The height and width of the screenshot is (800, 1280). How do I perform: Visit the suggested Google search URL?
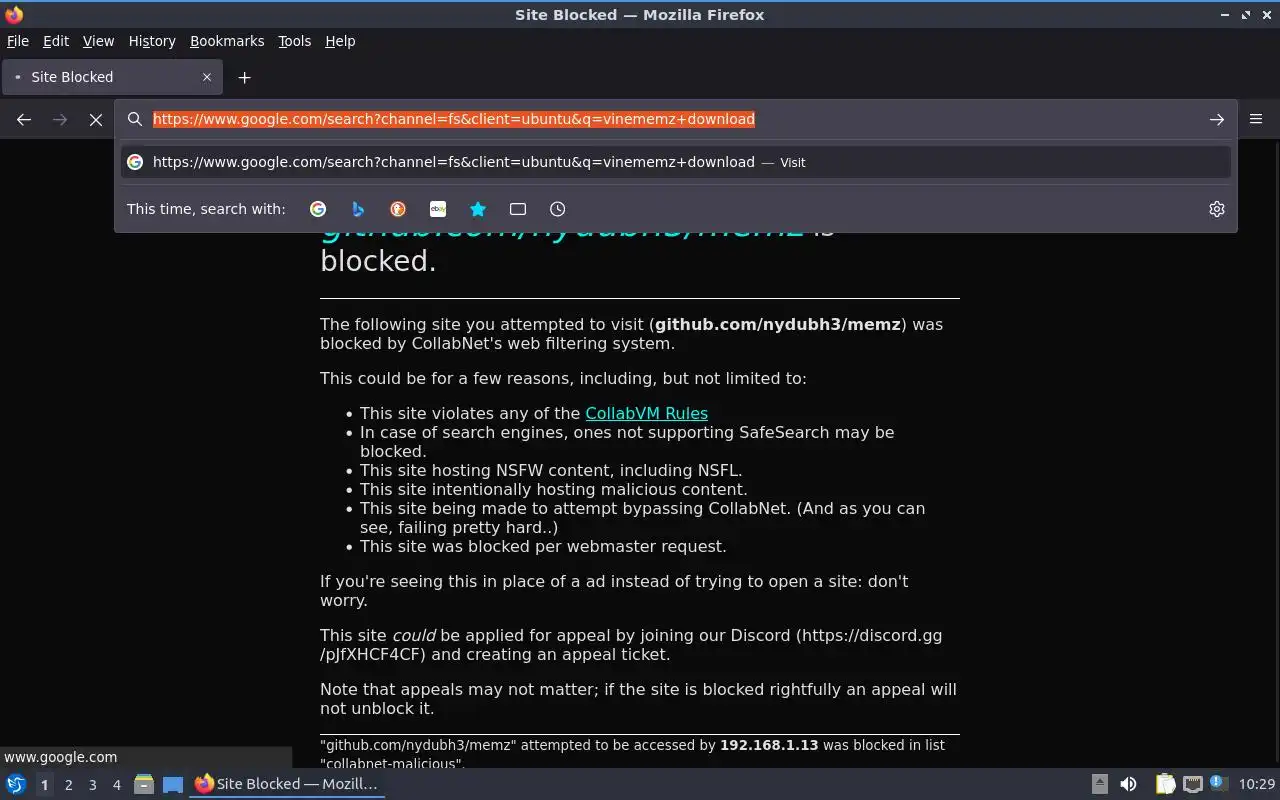pyautogui.click(x=676, y=162)
